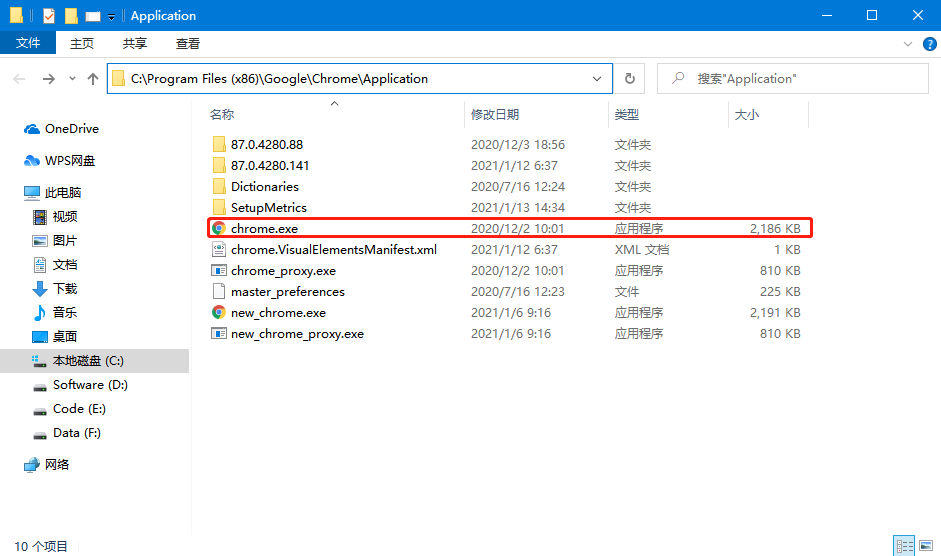
Task: Click the new_chrome.exe file name text
Action: pyautogui.click(x=278, y=312)
